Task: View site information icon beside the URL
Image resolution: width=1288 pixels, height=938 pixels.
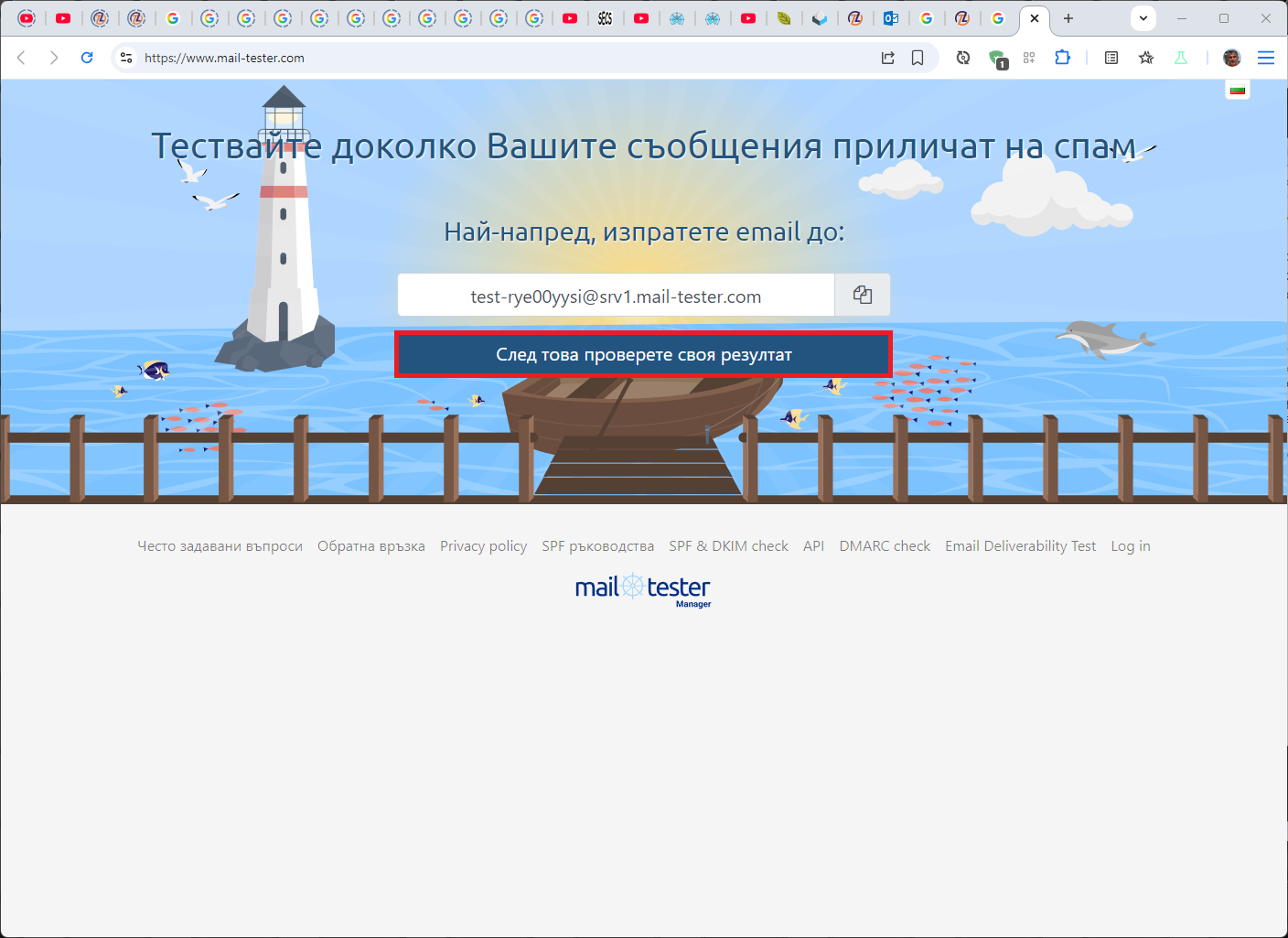Action: (x=126, y=58)
